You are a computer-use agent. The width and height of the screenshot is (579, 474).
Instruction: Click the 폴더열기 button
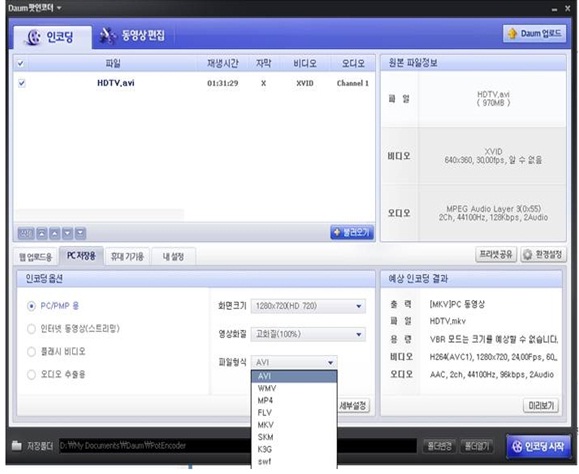click(x=477, y=446)
